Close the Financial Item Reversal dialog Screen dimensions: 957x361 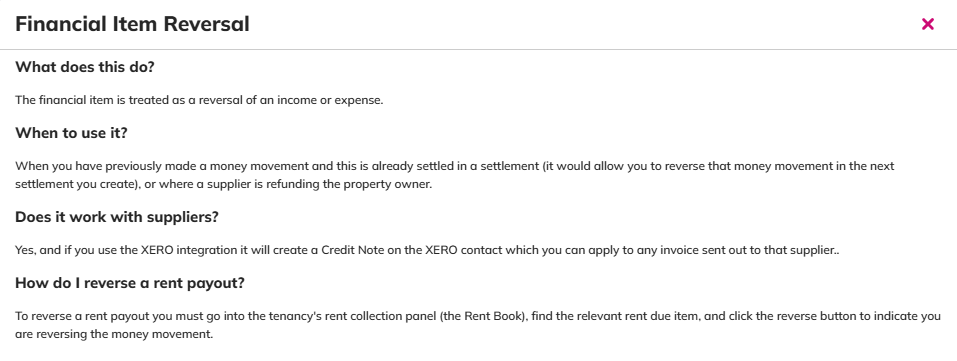click(x=928, y=24)
